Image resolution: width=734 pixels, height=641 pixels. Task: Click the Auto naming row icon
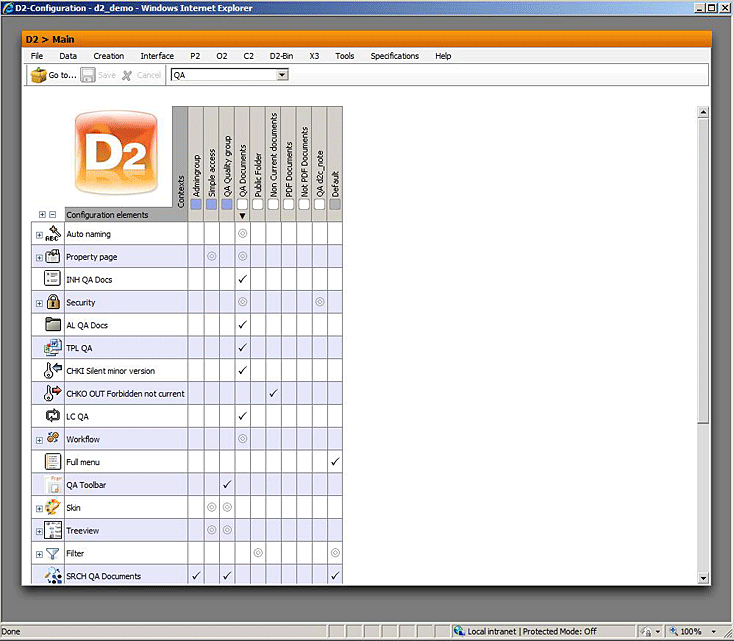pos(54,234)
